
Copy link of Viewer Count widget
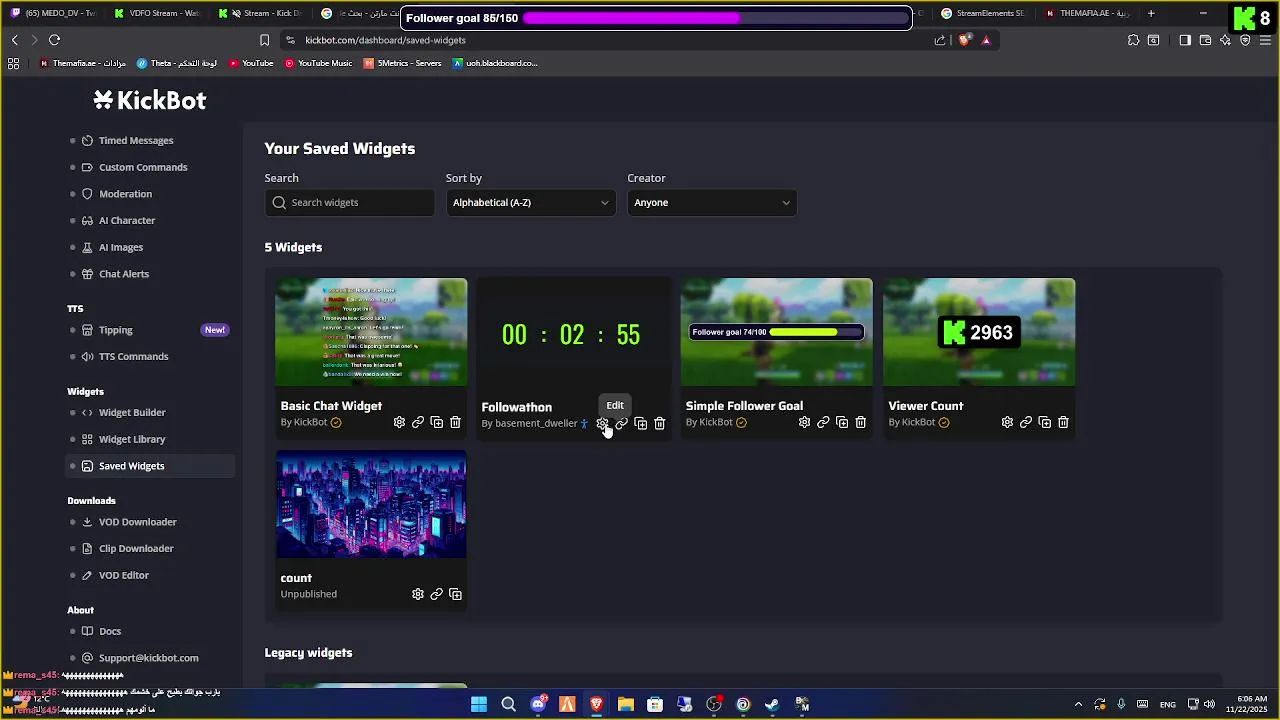coord(1026,422)
